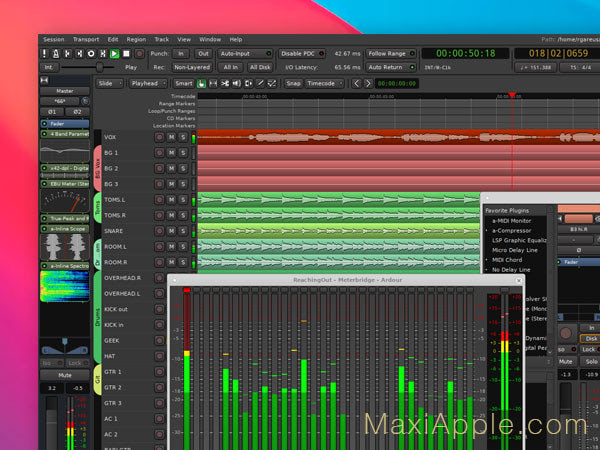Toggle the Fader processor enable LED

[44, 124]
